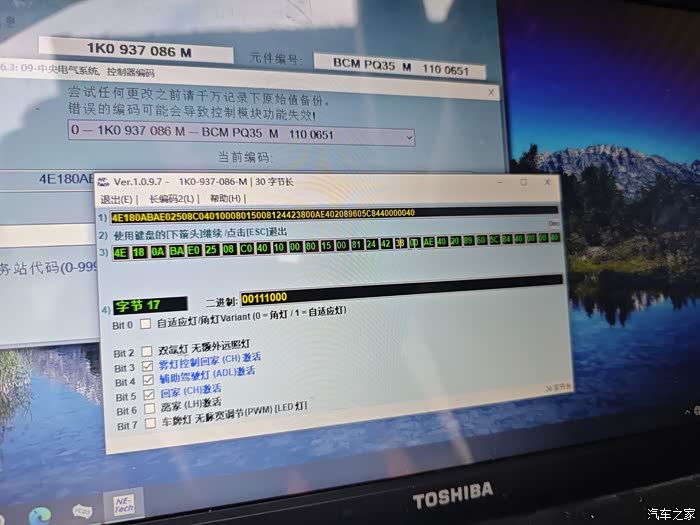Screen dimensions: 700x525
Task: Toggle Bit 2 双氙灯 checkbox
Action: tap(146, 351)
